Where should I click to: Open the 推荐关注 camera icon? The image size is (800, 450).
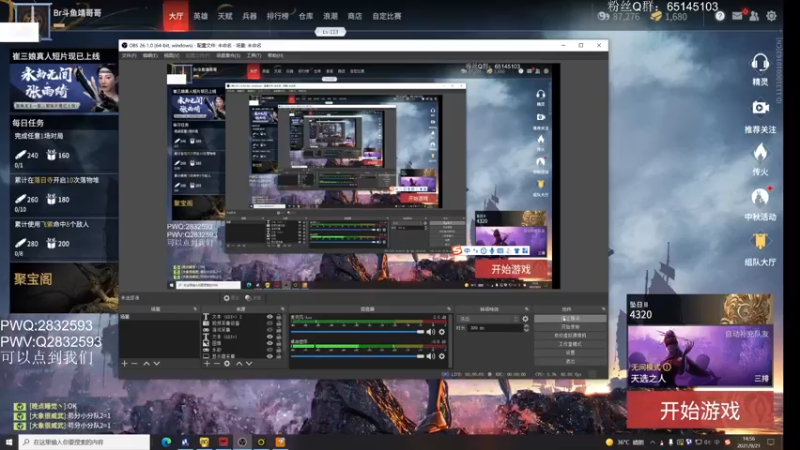tap(760, 108)
